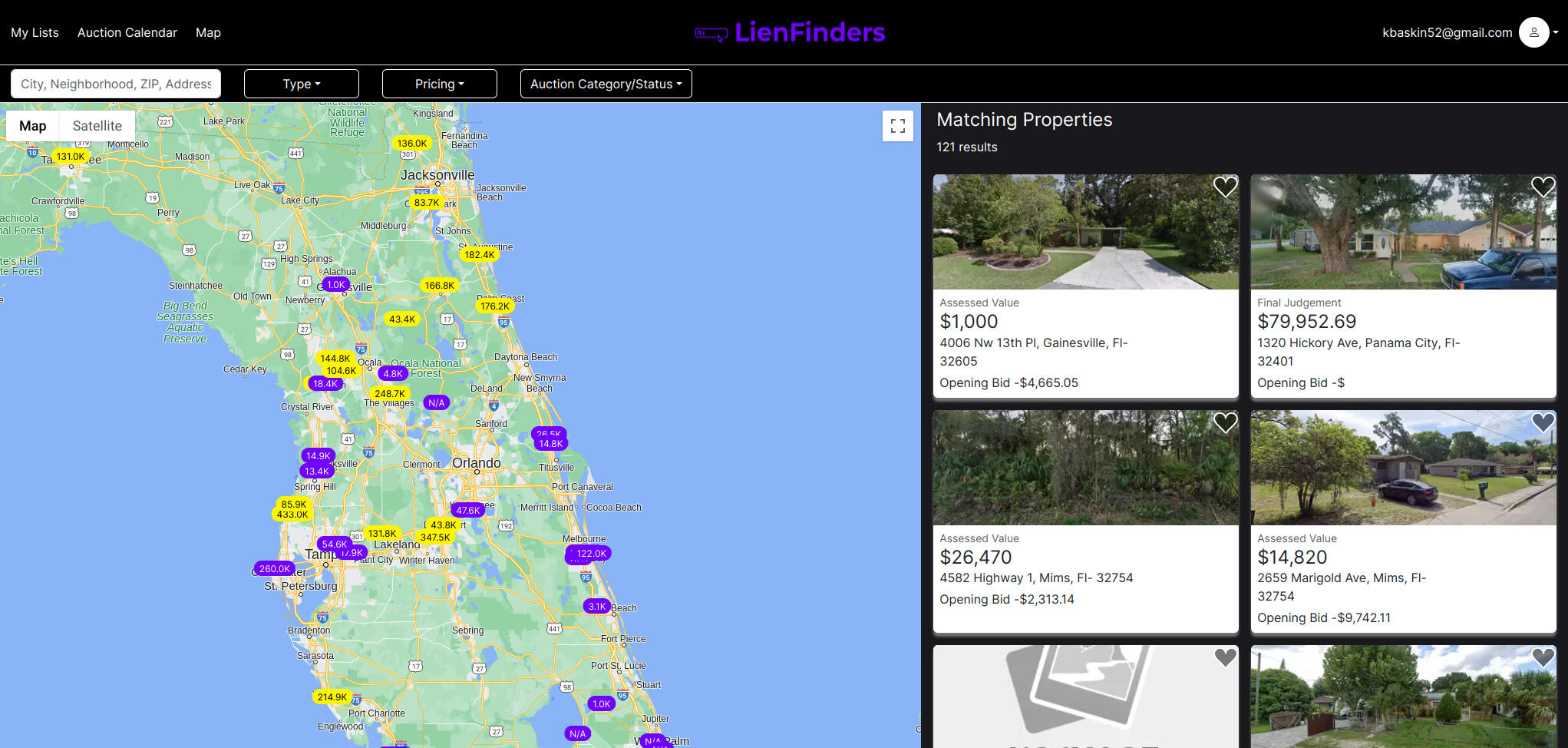Image resolution: width=1568 pixels, height=748 pixels.
Task: Open the Map navigation link
Action: (208, 32)
